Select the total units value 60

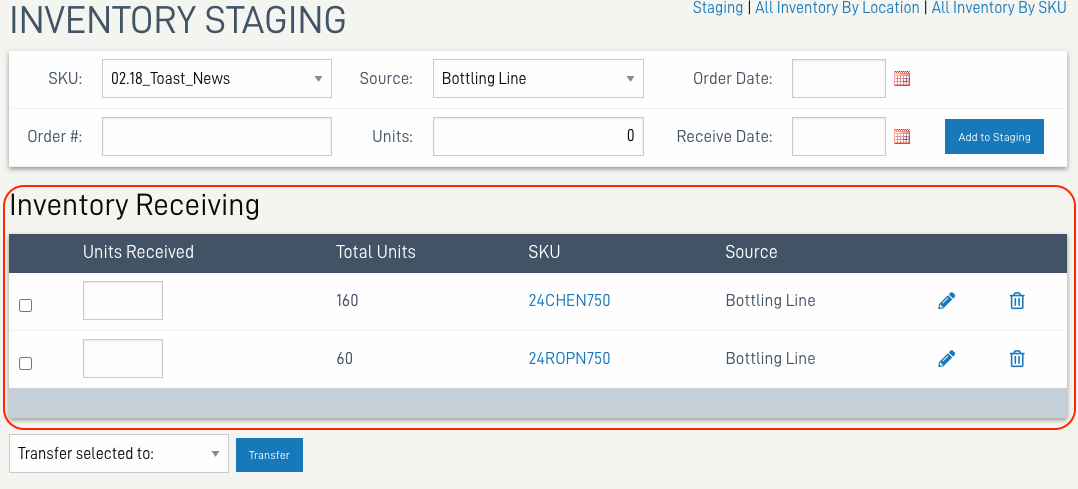[344, 358]
